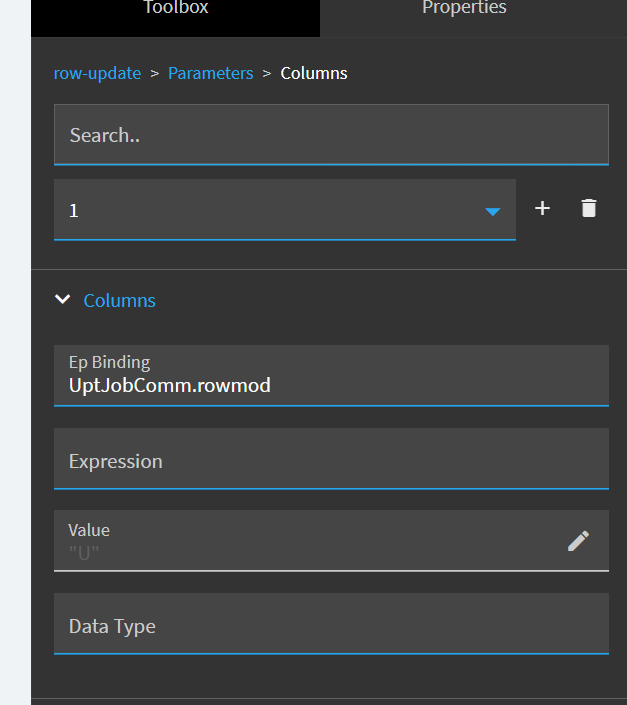
Task: Go back to row-update breadcrumb
Action: [97, 73]
